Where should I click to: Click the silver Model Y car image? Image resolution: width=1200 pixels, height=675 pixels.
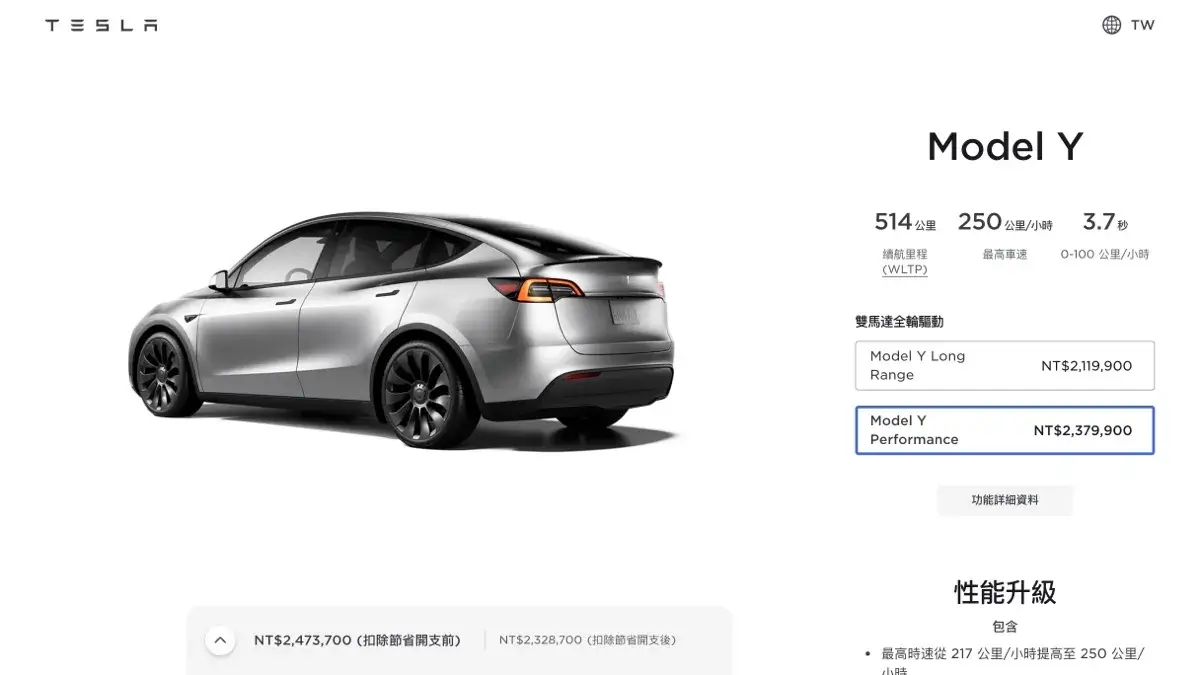[401, 328]
